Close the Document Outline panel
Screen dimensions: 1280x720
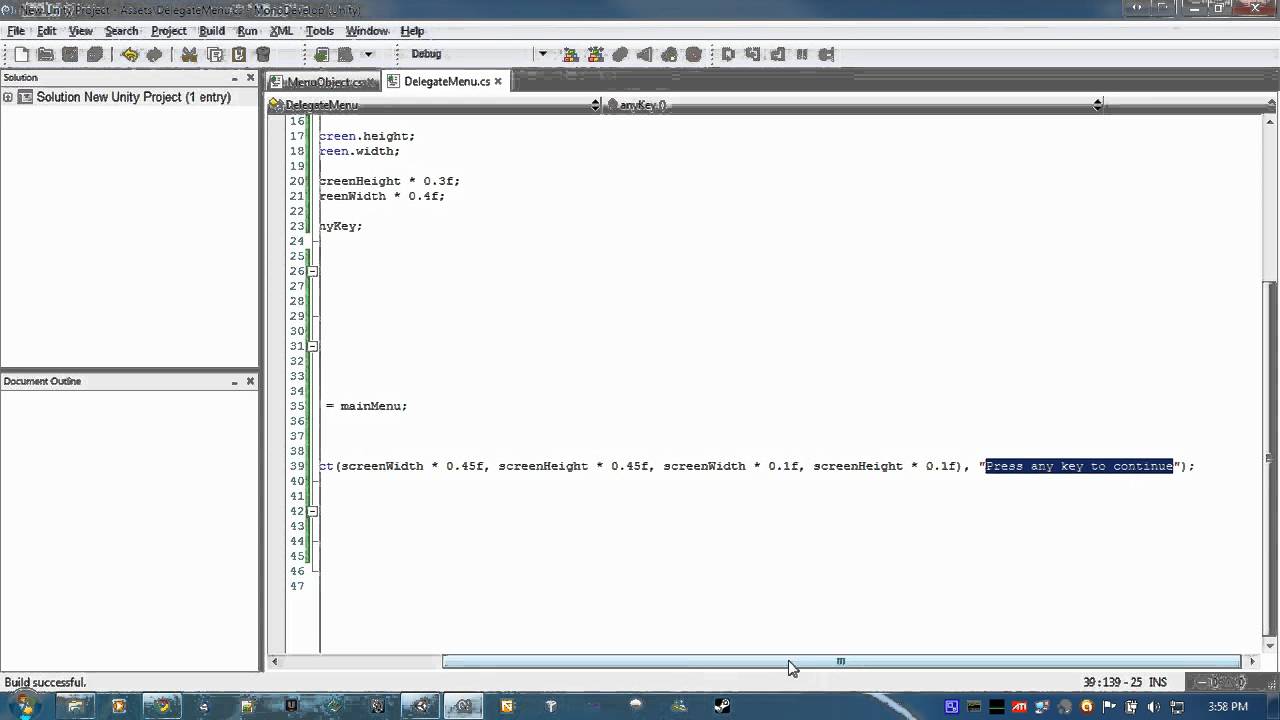point(250,381)
